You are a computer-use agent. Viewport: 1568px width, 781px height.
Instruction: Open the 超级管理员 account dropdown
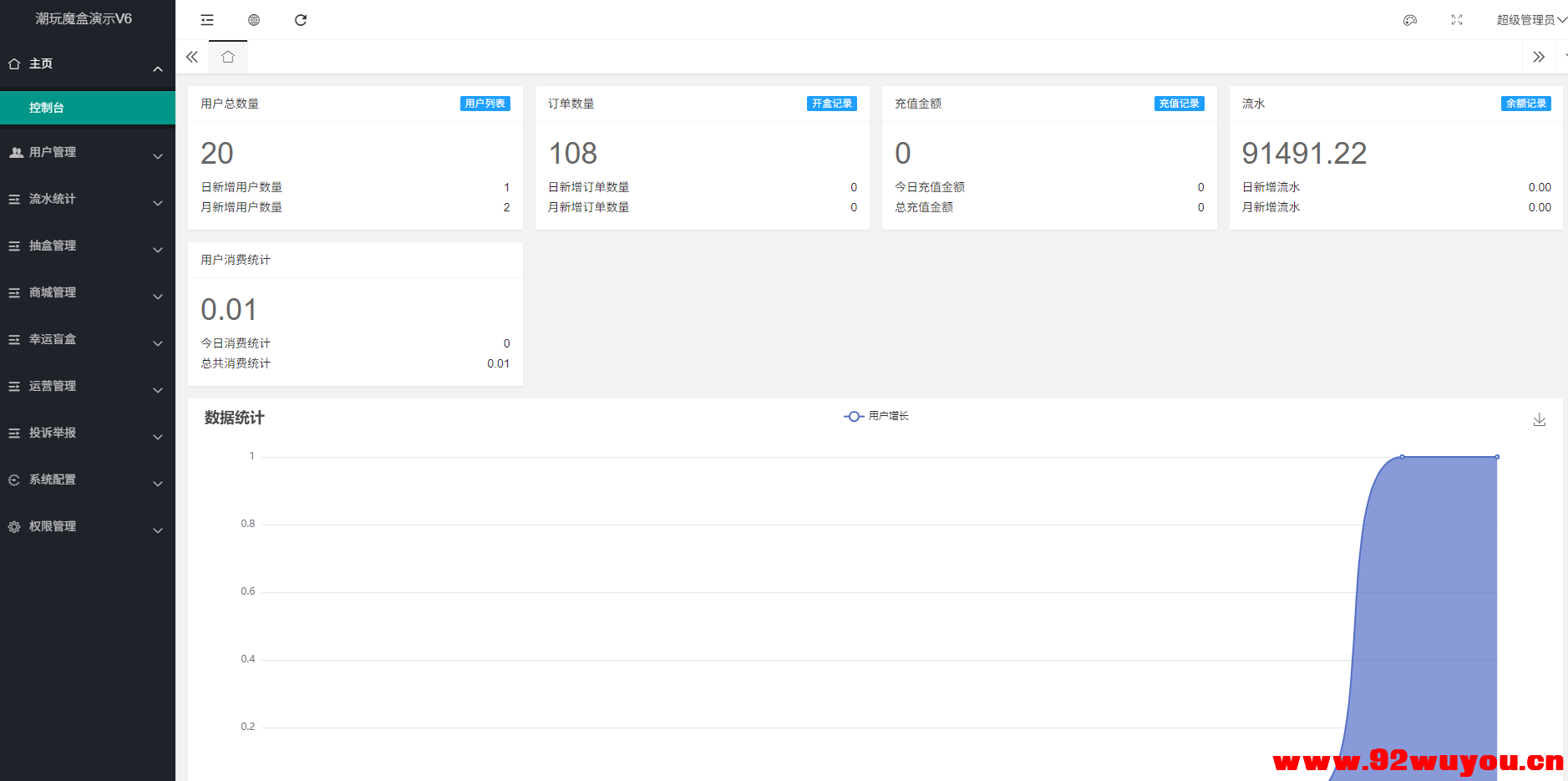pos(1530,20)
